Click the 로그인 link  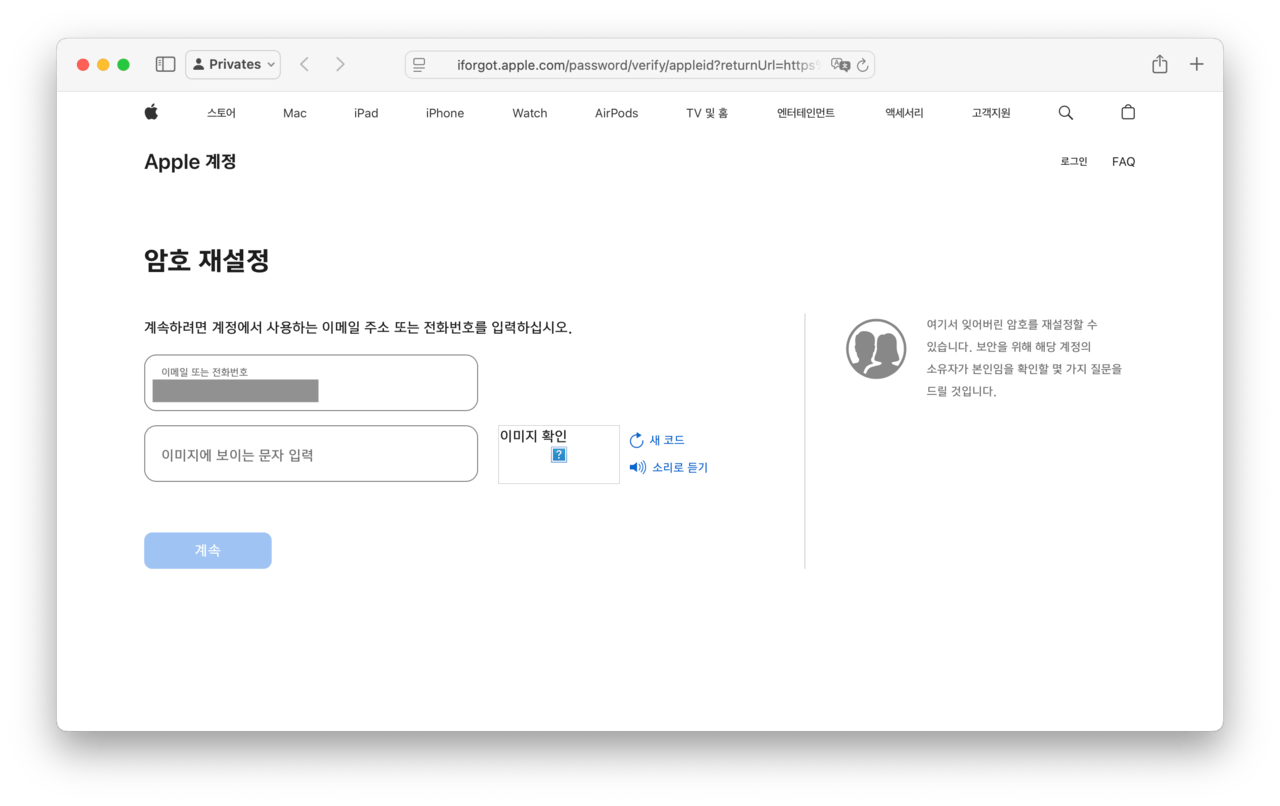tap(1074, 161)
